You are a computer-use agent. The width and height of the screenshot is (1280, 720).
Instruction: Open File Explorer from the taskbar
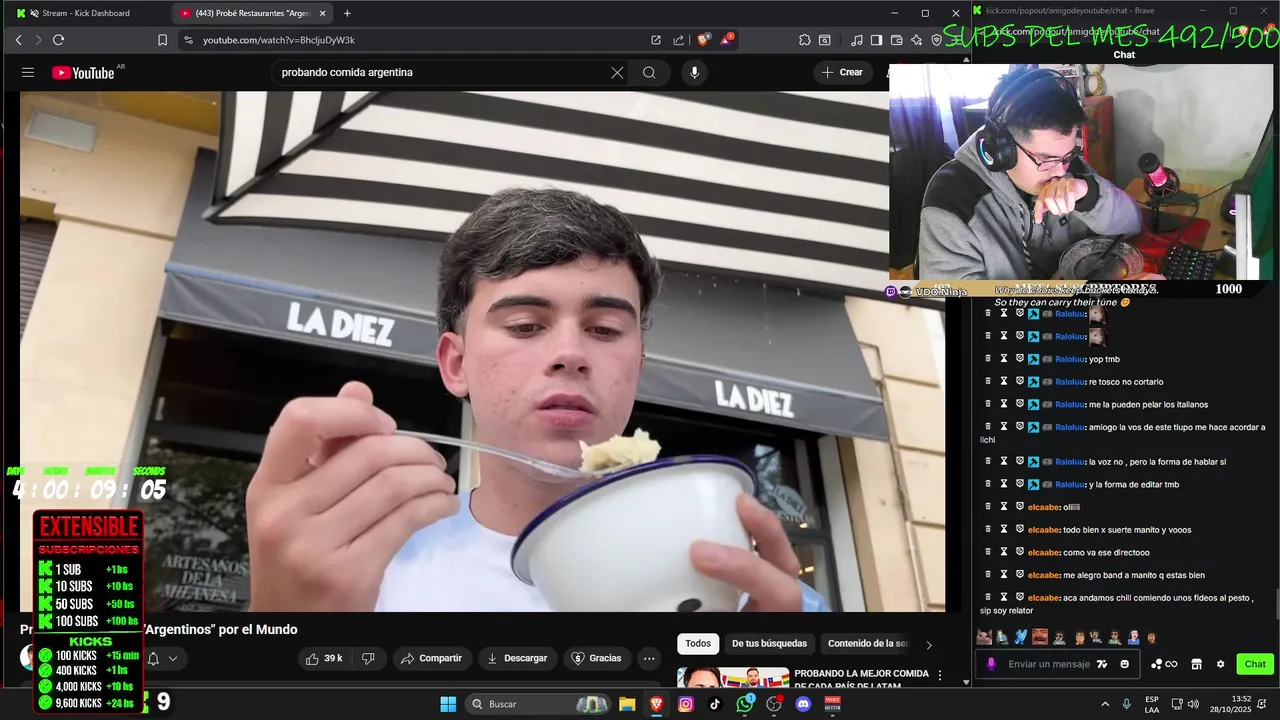(627, 704)
